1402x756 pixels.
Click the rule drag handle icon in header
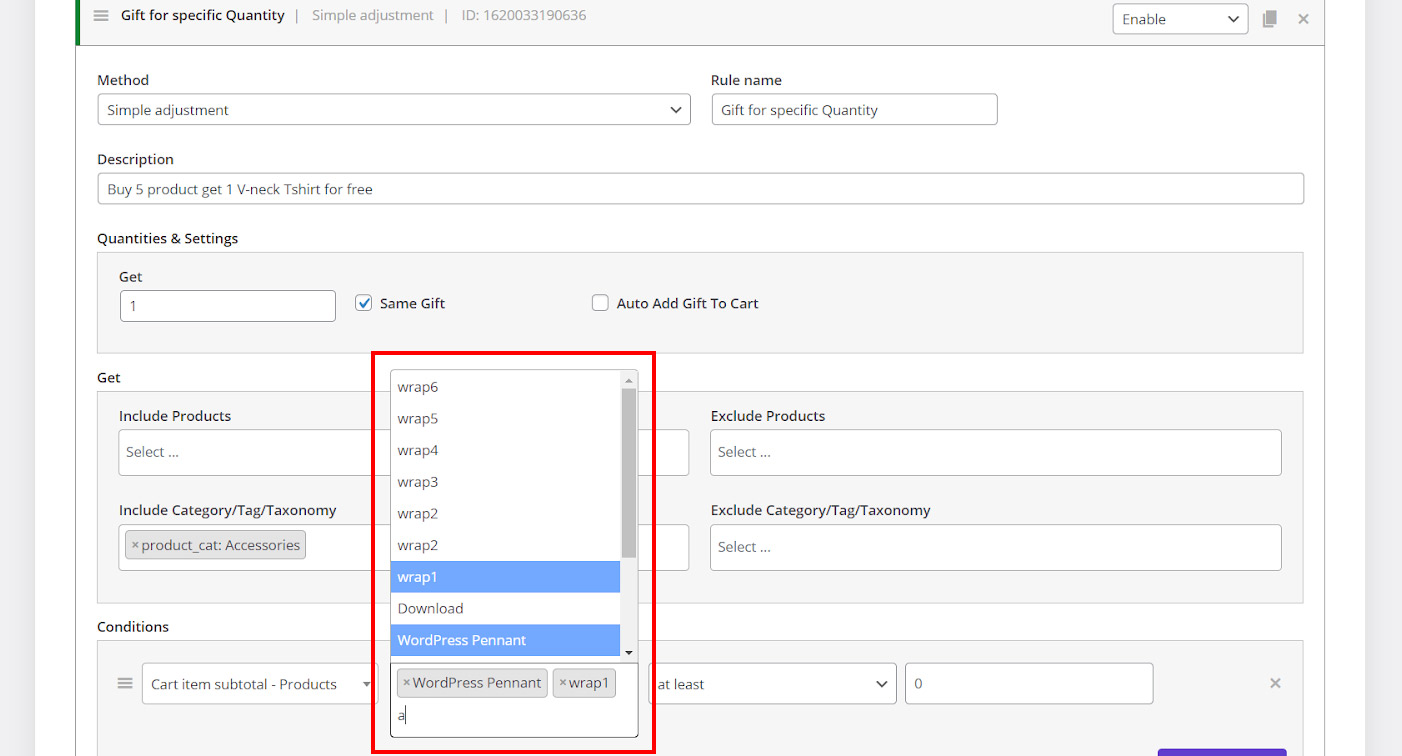(101, 16)
